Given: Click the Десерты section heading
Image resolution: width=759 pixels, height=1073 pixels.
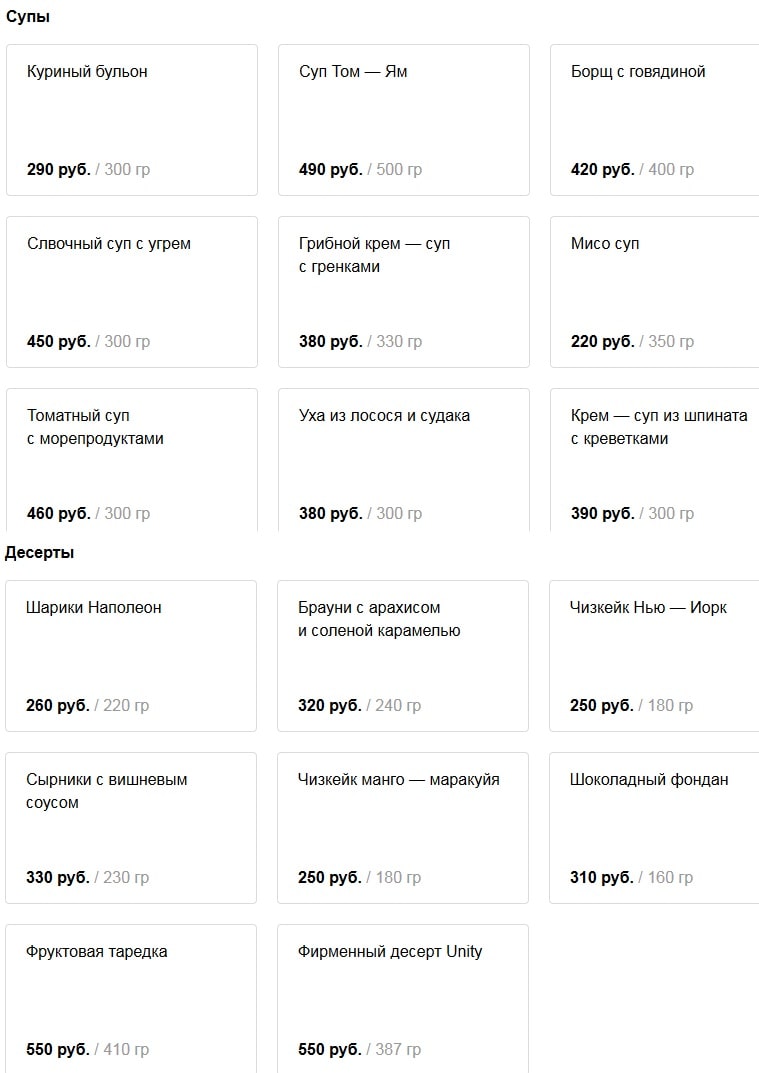Looking at the screenshot, I should coord(40,553).
